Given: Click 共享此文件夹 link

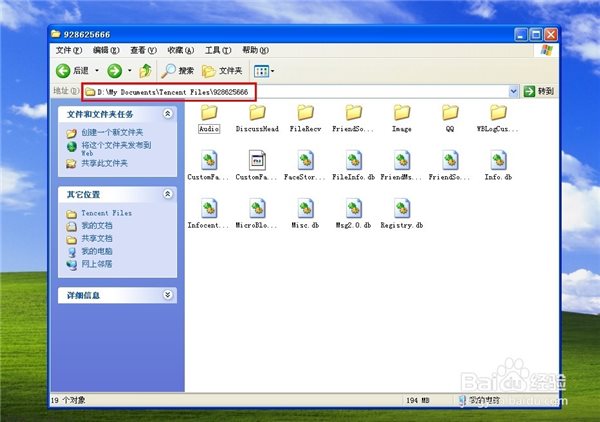Looking at the screenshot, I should [104, 163].
